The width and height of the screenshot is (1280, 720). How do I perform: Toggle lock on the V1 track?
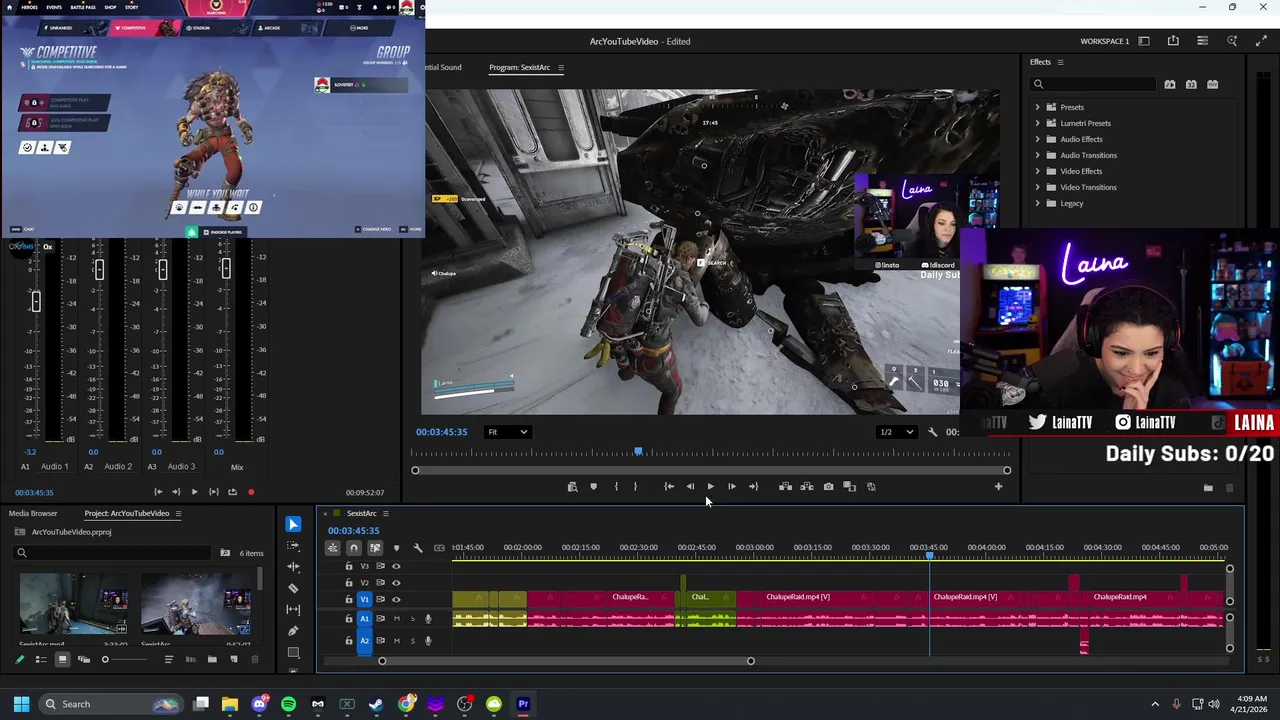point(349,599)
